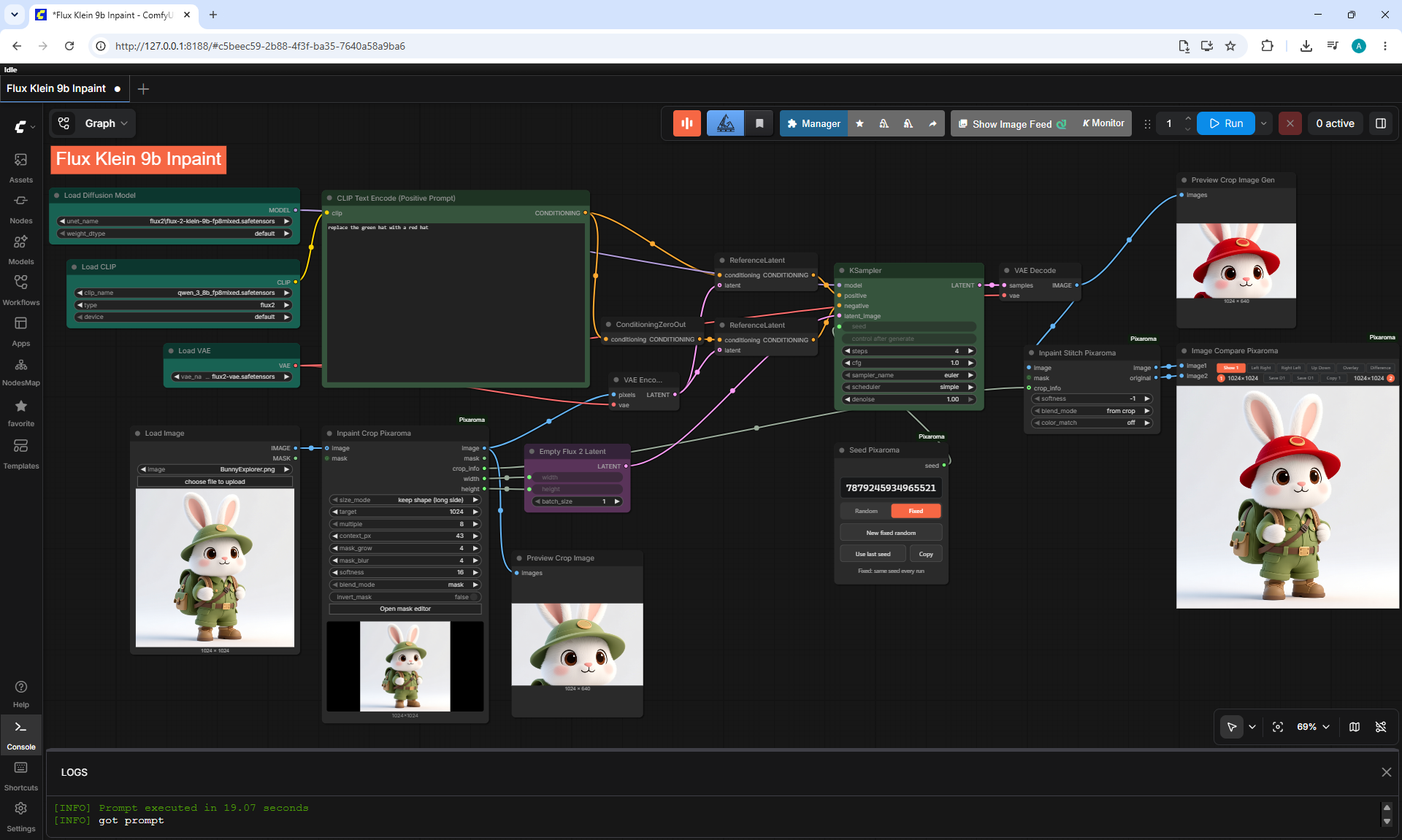Image resolution: width=1402 pixels, height=840 pixels.
Task: Select the pointer tool in canvas controls
Action: [1232, 727]
